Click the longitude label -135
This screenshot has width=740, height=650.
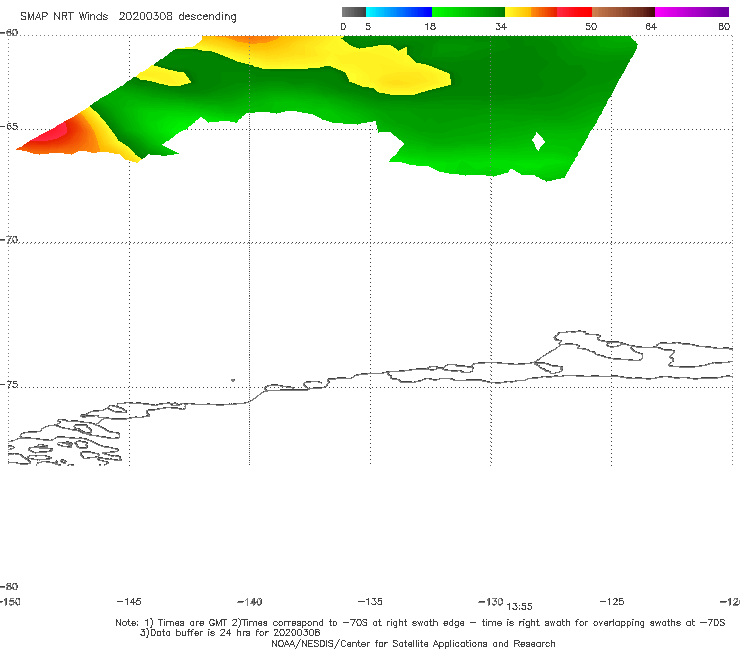tap(370, 601)
